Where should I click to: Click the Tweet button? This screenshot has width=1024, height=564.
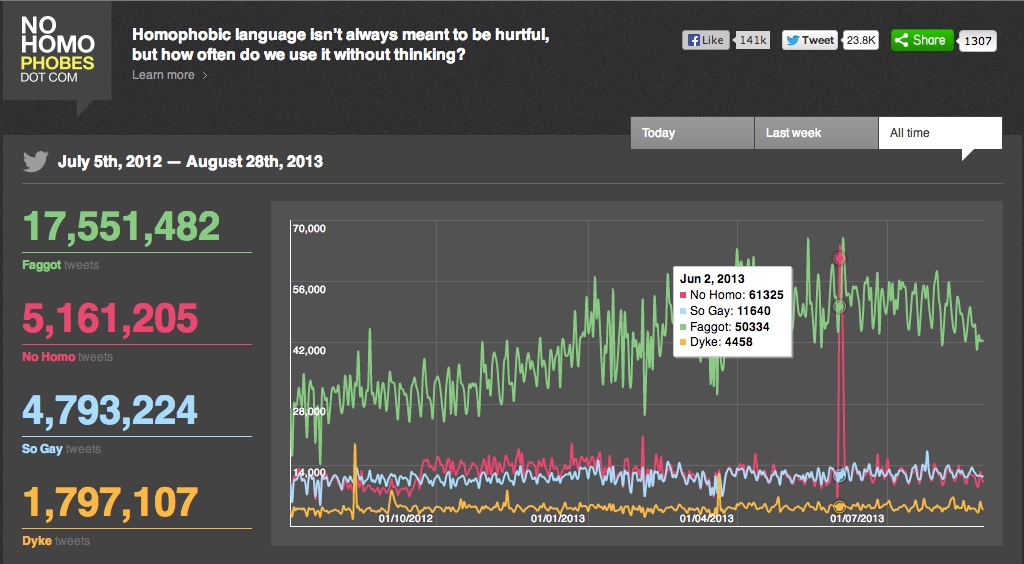coord(809,40)
